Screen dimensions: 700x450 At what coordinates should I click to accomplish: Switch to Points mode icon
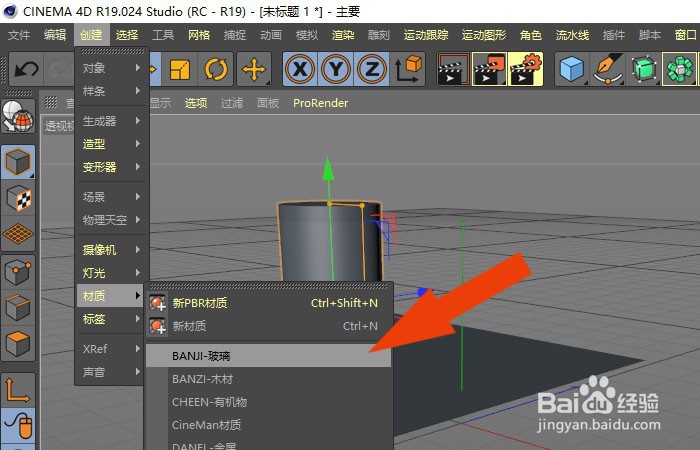tap(18, 272)
